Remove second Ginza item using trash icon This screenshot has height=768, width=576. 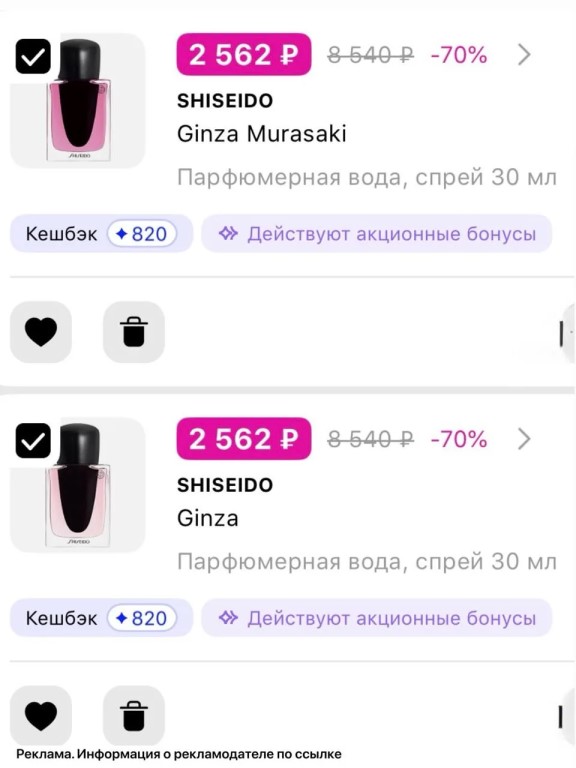click(x=134, y=716)
